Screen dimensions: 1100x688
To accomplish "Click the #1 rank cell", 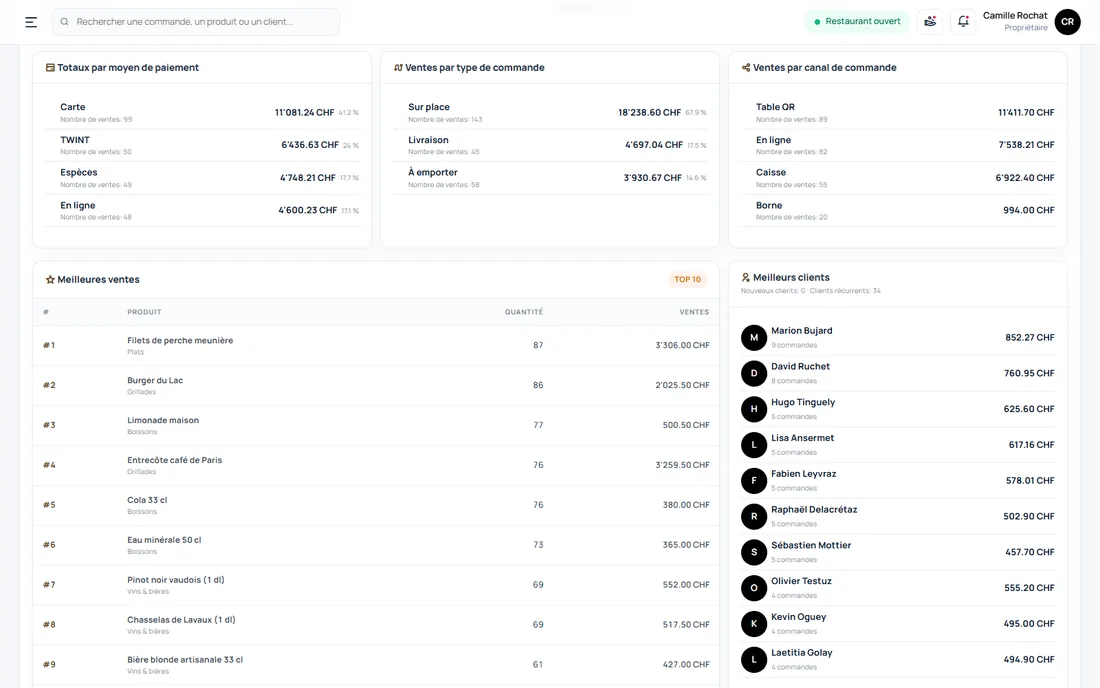I will click(x=49, y=346).
